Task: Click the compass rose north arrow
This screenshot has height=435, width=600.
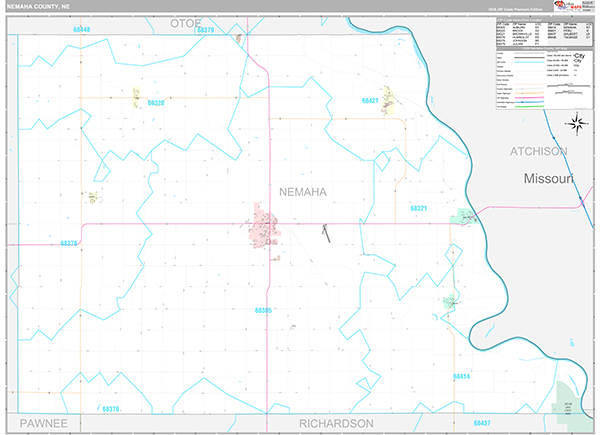Action: pos(576,123)
